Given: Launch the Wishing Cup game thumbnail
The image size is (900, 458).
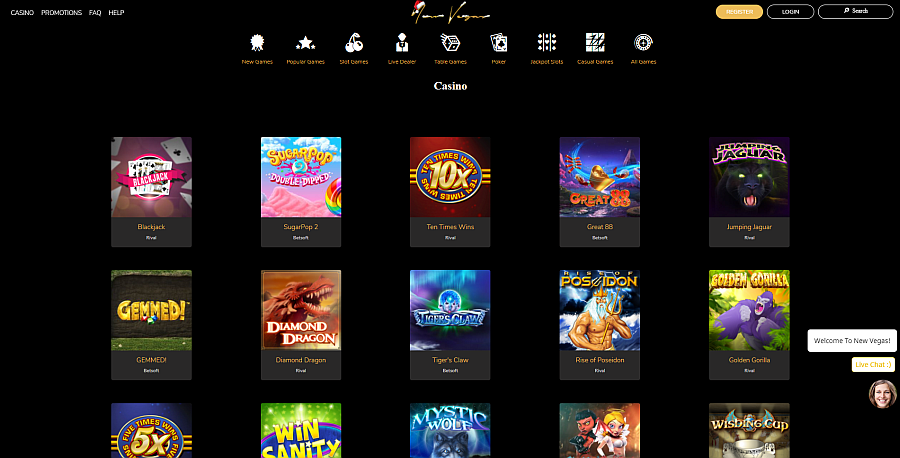Looking at the screenshot, I should (749, 430).
